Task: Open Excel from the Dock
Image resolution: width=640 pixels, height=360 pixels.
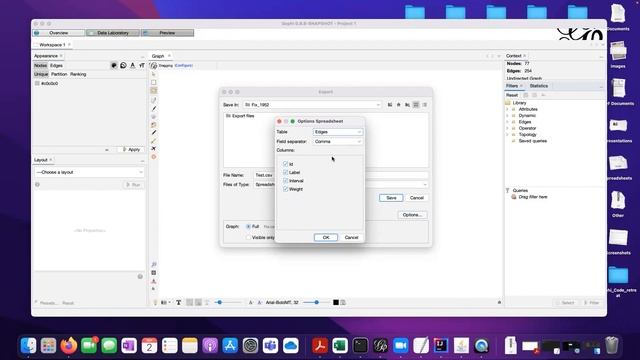Action: click(340, 346)
